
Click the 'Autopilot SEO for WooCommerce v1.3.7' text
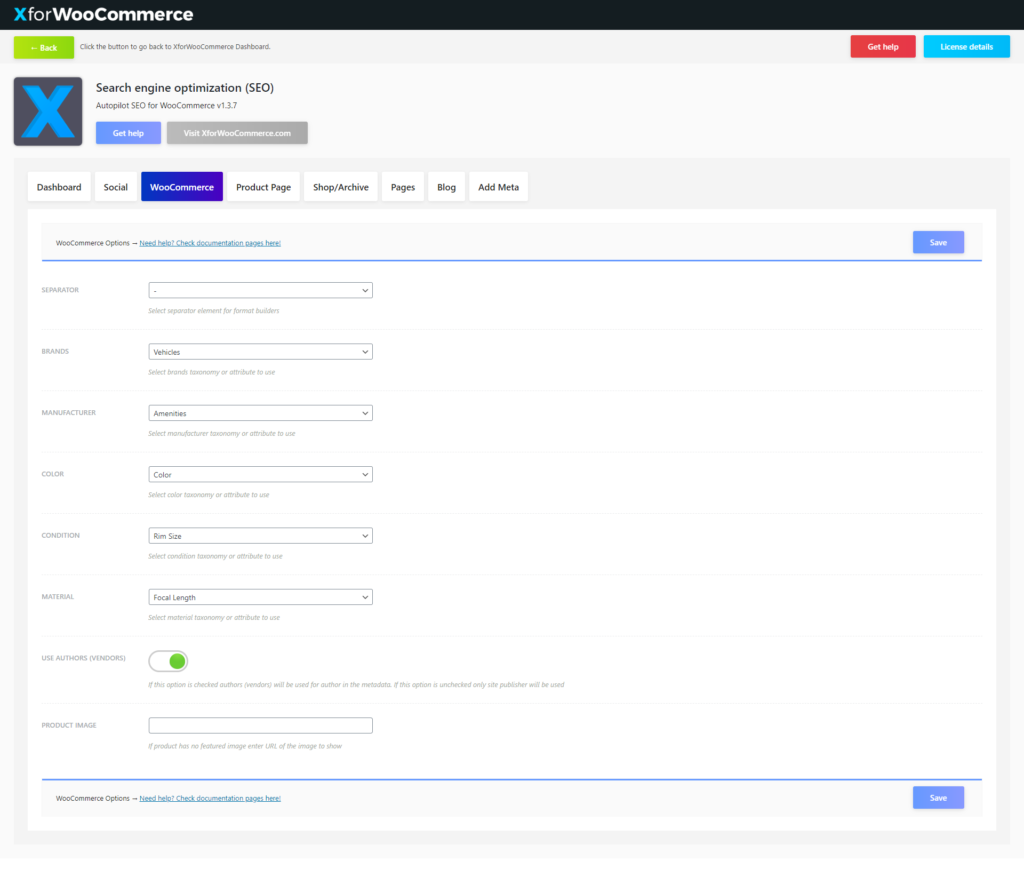[x=167, y=105]
